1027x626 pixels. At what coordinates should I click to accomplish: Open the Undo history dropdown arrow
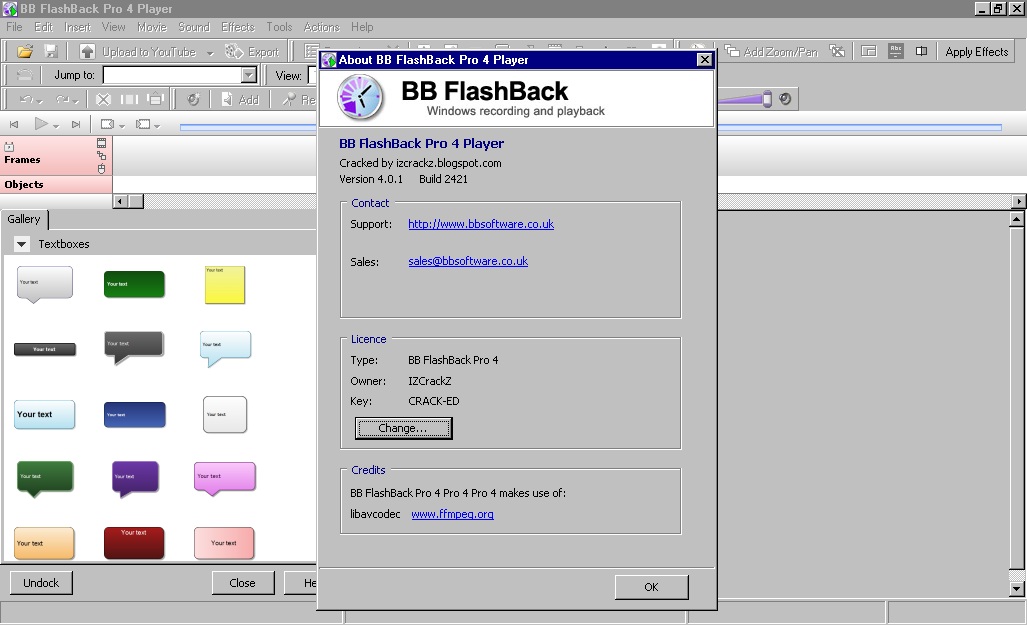(39, 101)
